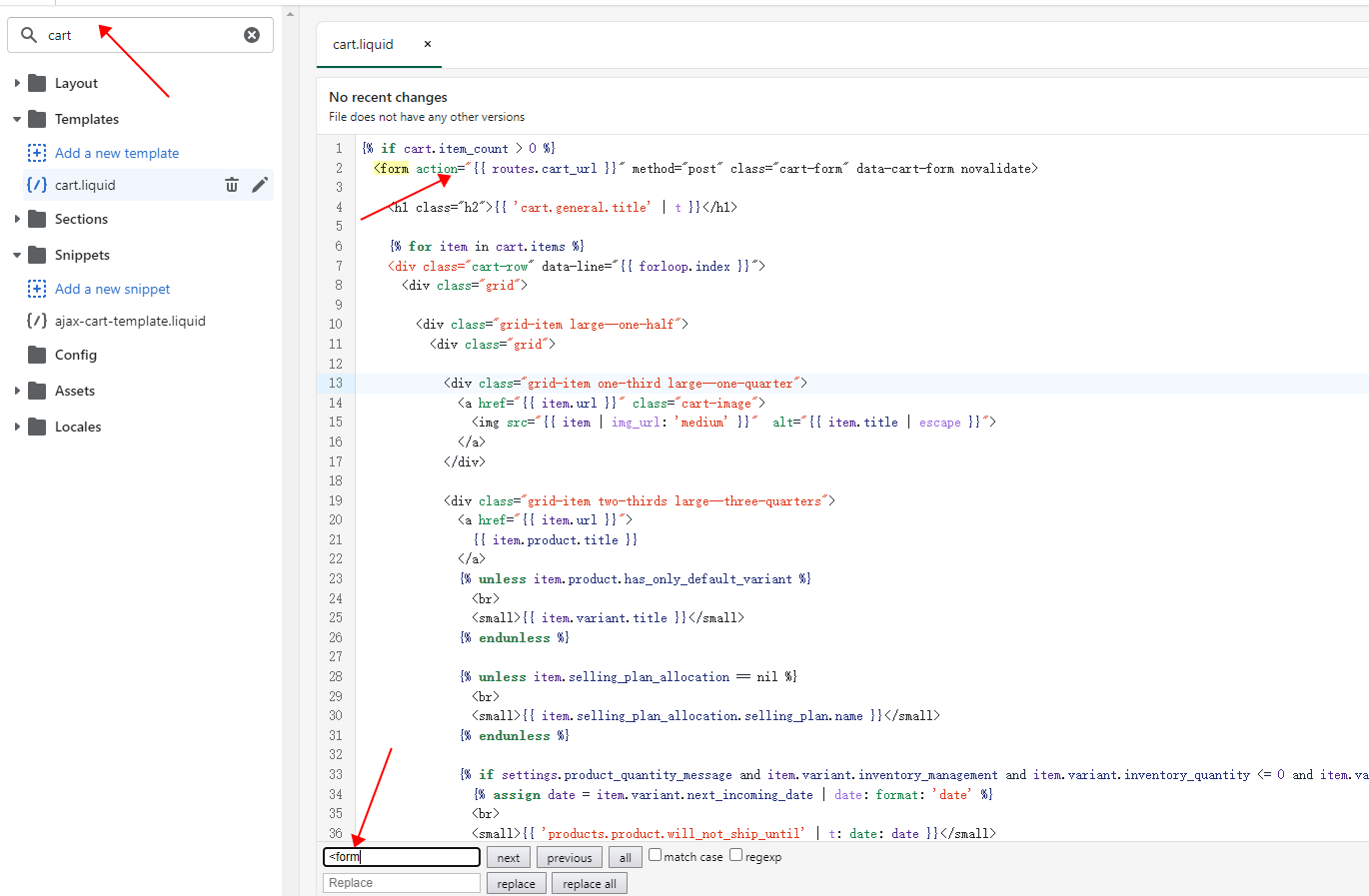Image resolution: width=1369 pixels, height=896 pixels.
Task: Click the replace all button
Action: [590, 884]
